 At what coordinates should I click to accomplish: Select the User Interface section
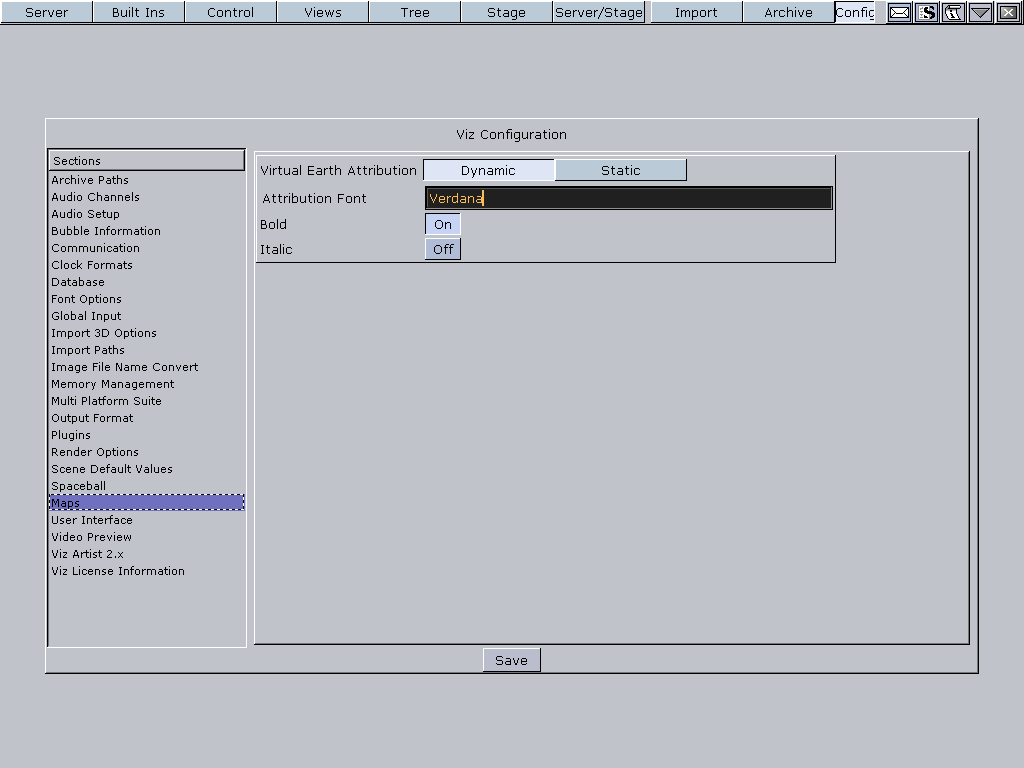pyautogui.click(x=92, y=521)
